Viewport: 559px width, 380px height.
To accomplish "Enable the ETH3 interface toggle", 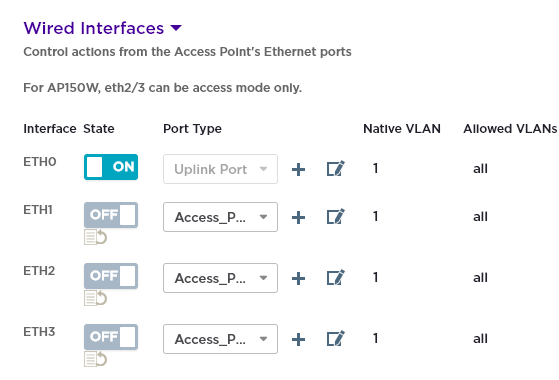I will pyautogui.click(x=111, y=337).
